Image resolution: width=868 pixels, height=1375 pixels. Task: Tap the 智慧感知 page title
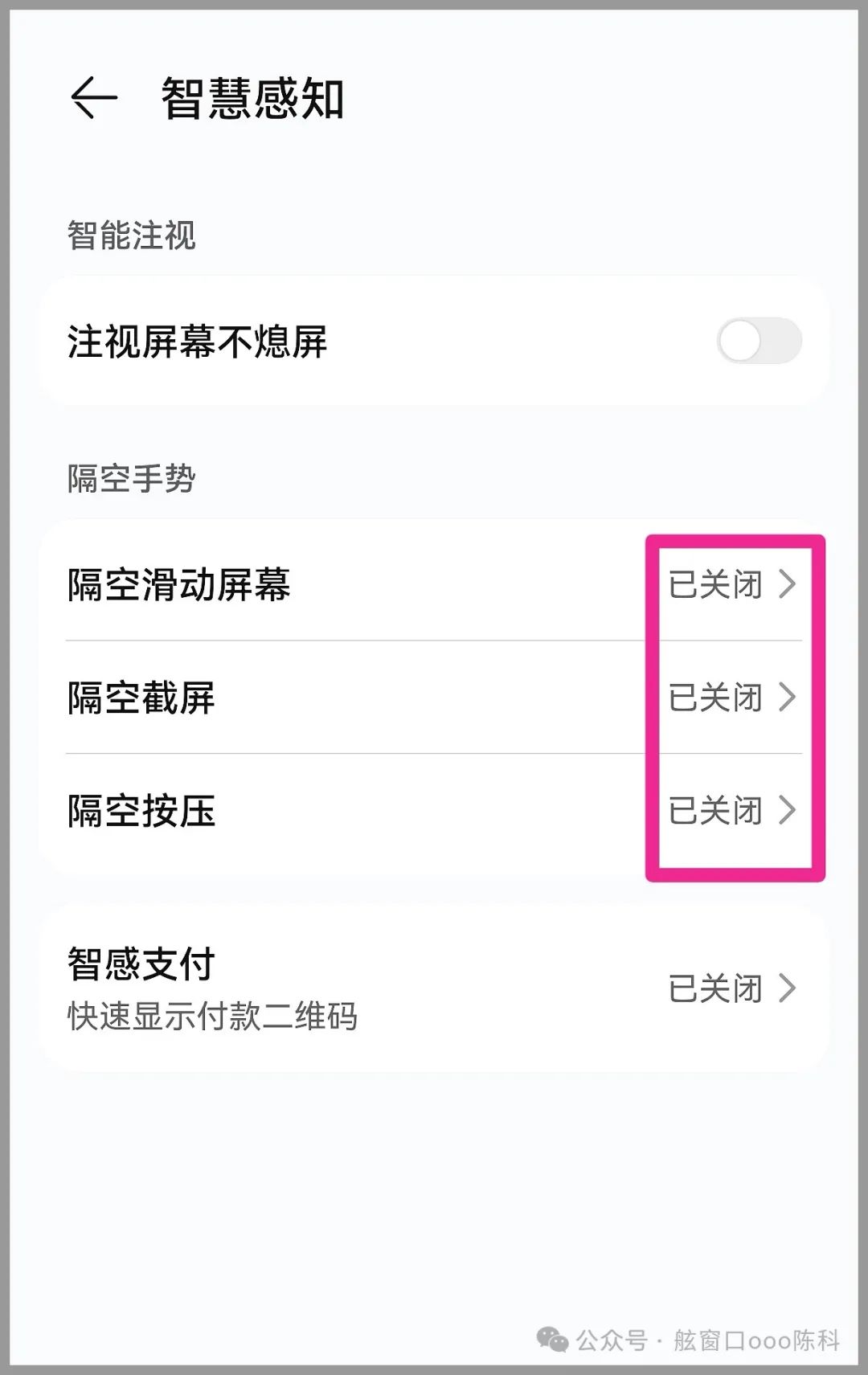(x=252, y=99)
